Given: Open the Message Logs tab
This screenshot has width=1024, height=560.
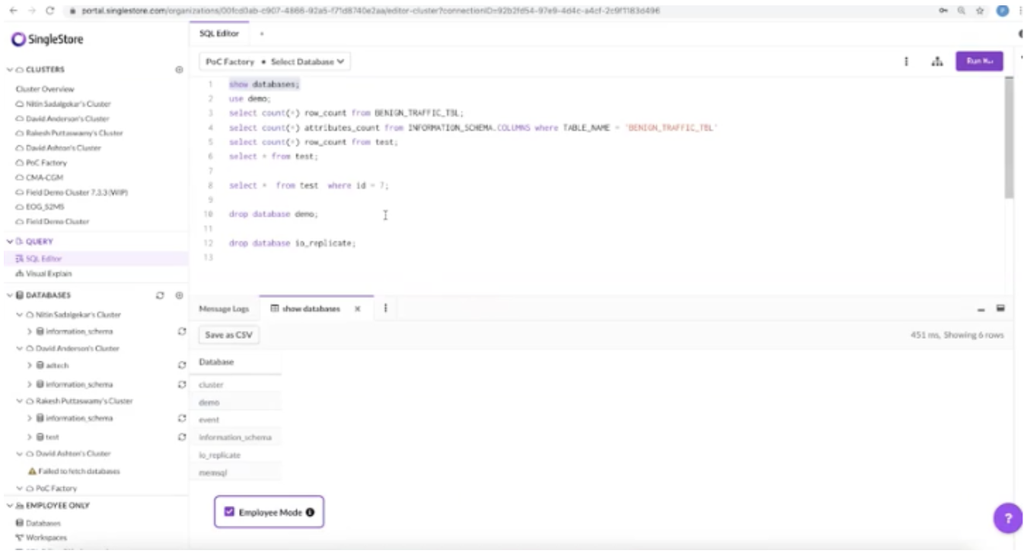Looking at the screenshot, I should pos(224,309).
